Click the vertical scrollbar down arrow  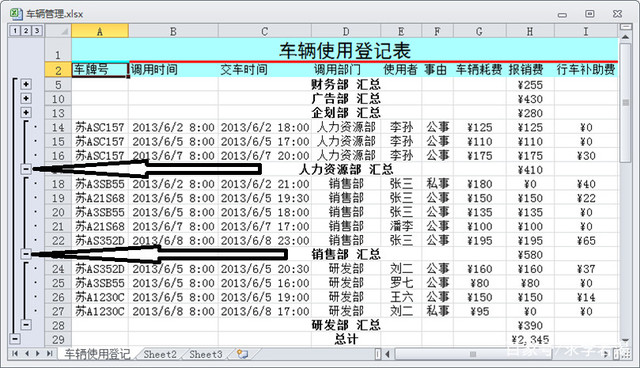(x=625, y=341)
